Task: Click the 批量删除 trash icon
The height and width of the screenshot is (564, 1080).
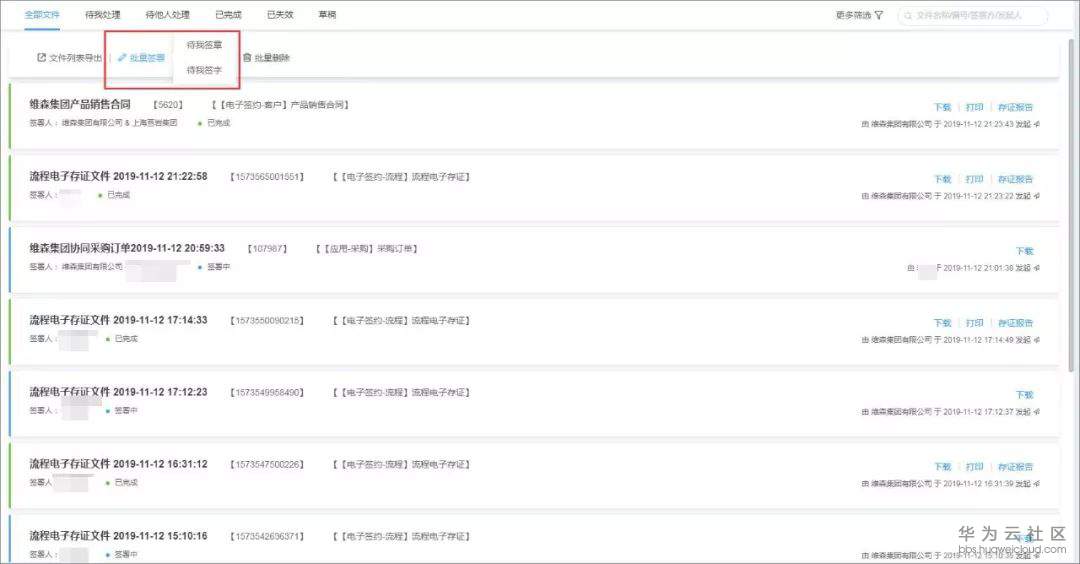Action: [247, 58]
